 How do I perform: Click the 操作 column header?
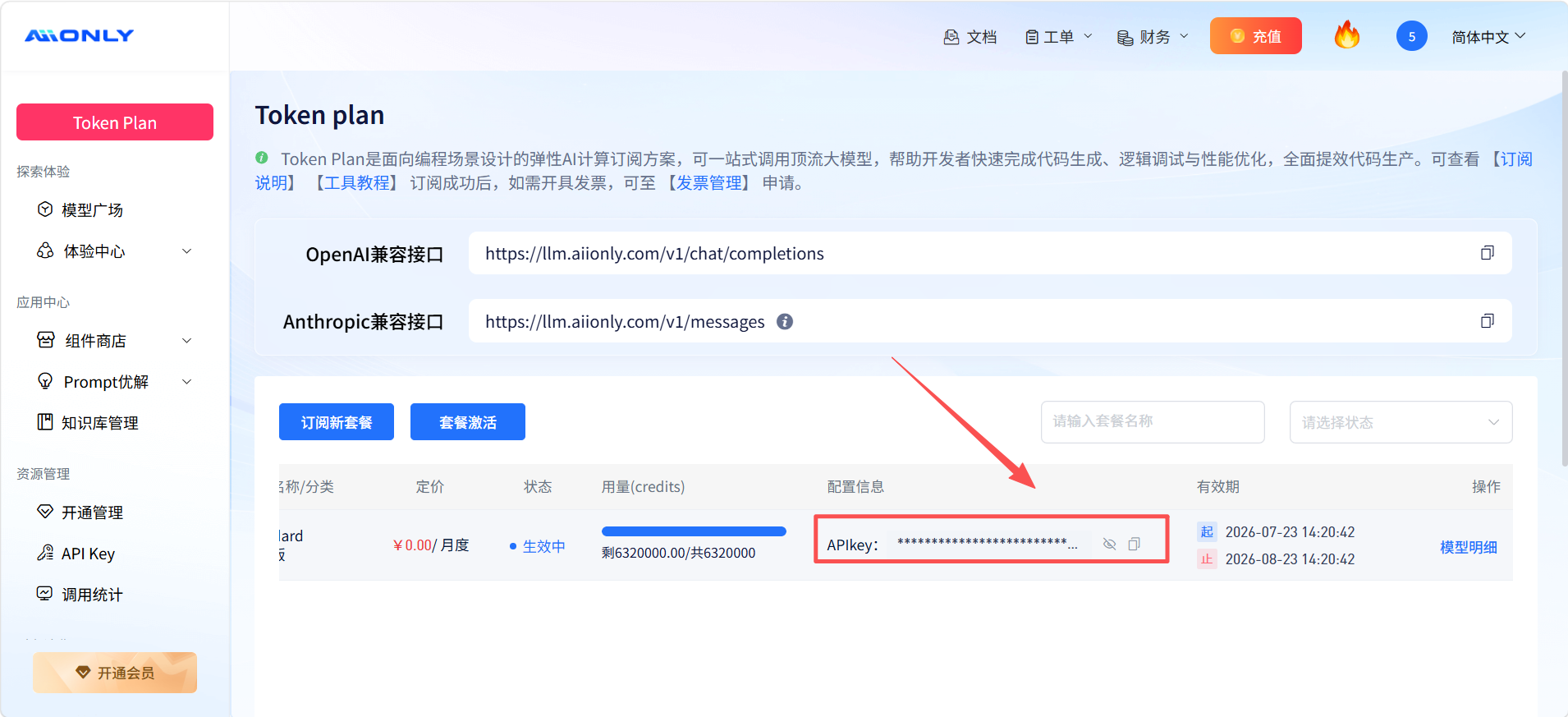click(1486, 487)
